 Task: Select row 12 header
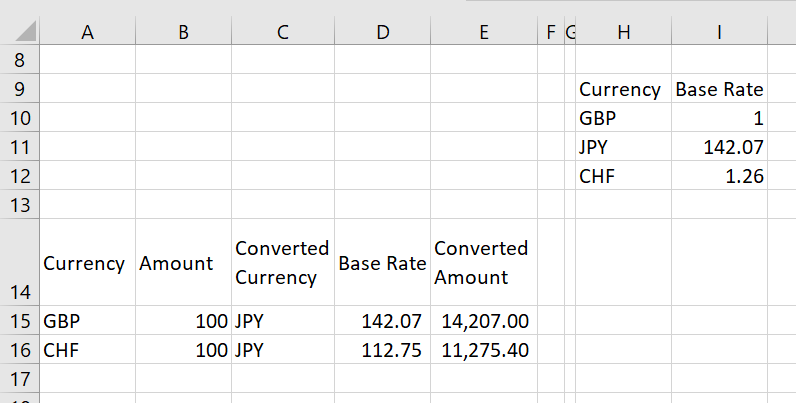[19, 176]
